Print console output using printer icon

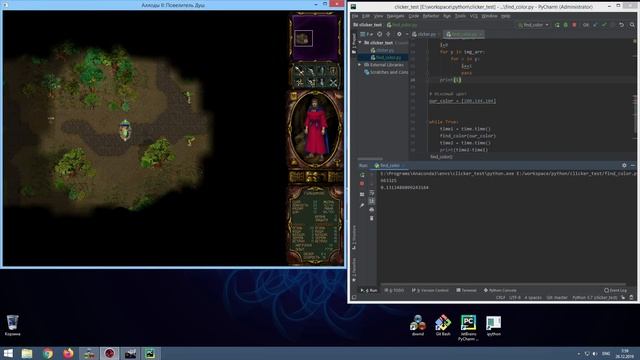tap(371, 209)
